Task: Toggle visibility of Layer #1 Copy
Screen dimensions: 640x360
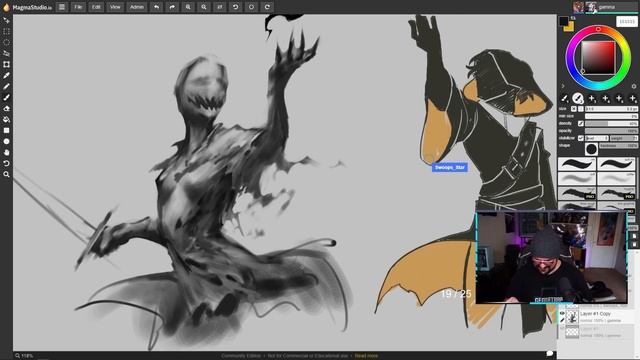Action: [x=562, y=313]
